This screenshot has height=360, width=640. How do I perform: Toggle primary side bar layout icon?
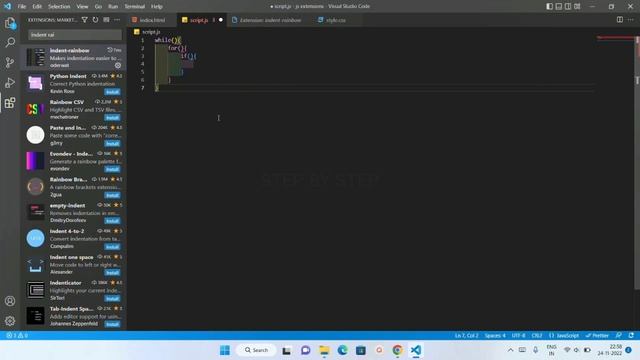point(550,7)
